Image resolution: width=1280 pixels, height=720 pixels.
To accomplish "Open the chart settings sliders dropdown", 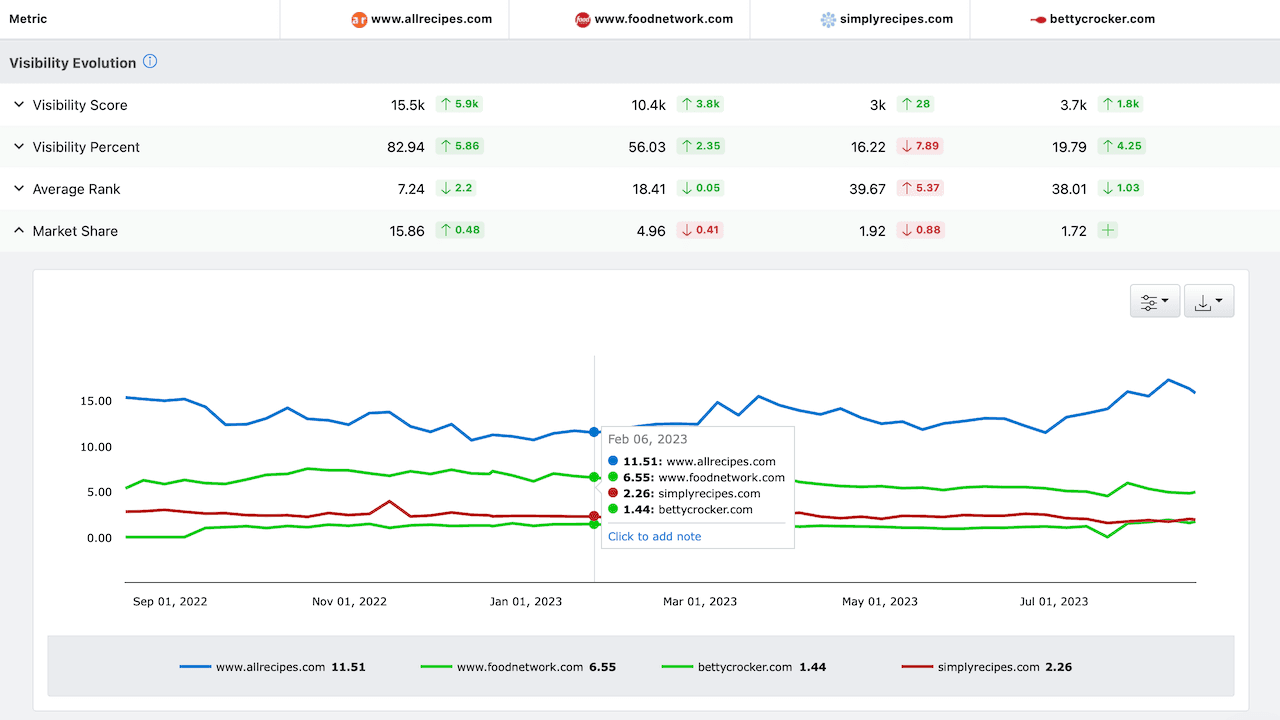I will pyautogui.click(x=1155, y=301).
